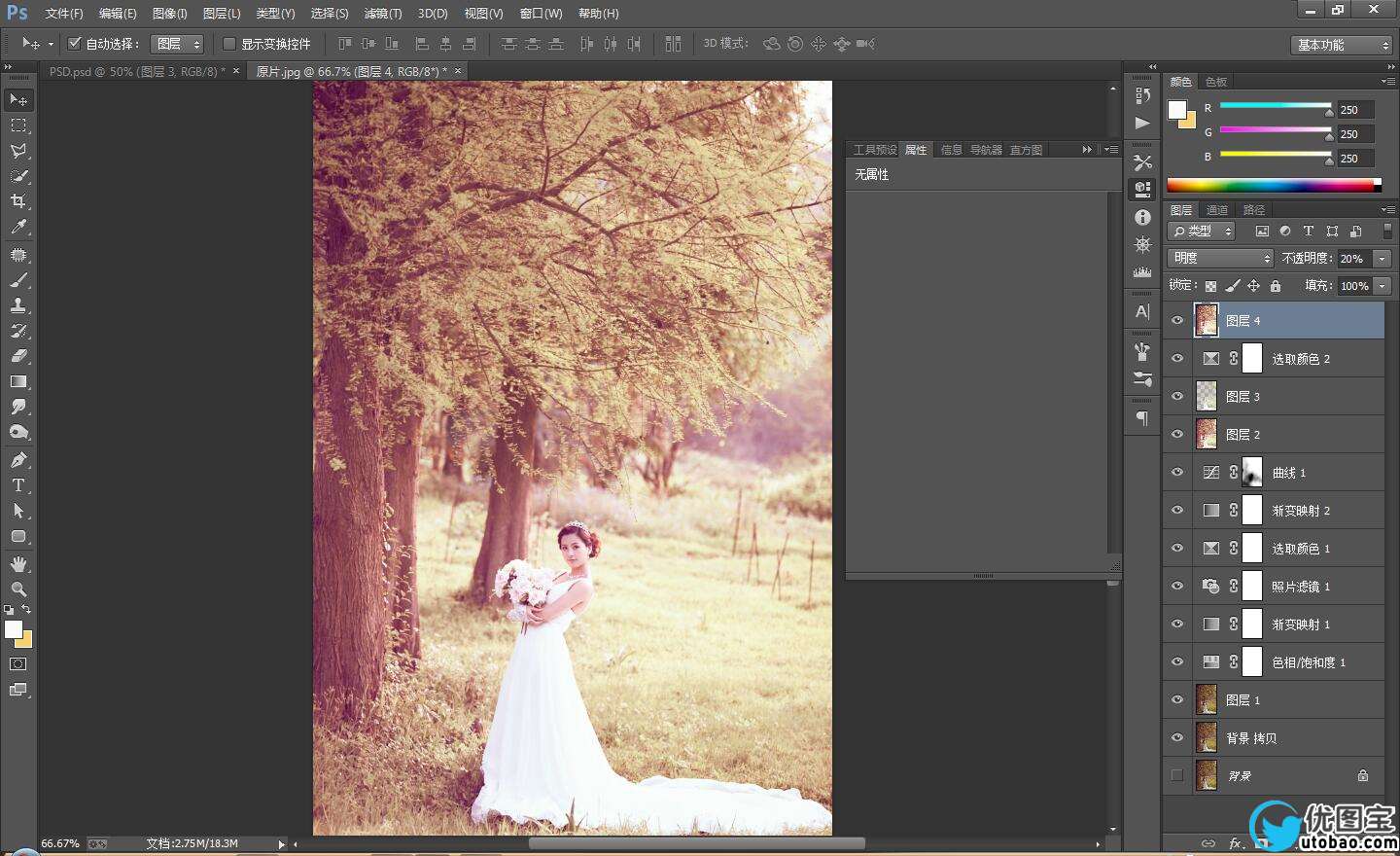
Task: Hide the 选取颜色 2 layer
Action: point(1177,359)
